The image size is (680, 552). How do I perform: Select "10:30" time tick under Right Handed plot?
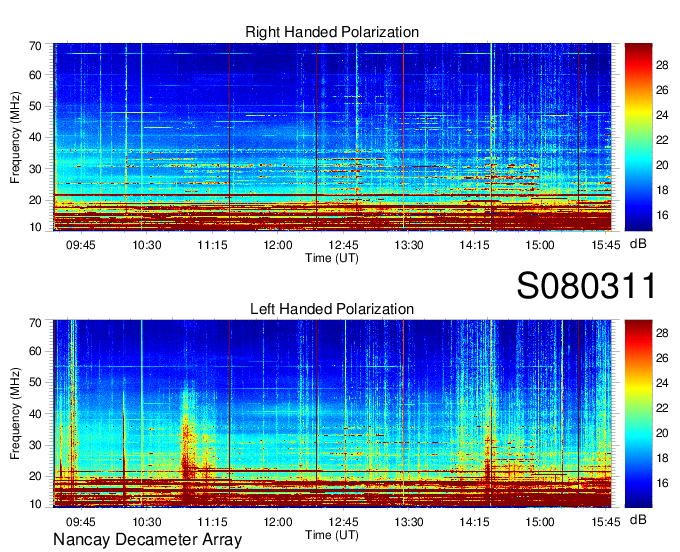(x=147, y=245)
